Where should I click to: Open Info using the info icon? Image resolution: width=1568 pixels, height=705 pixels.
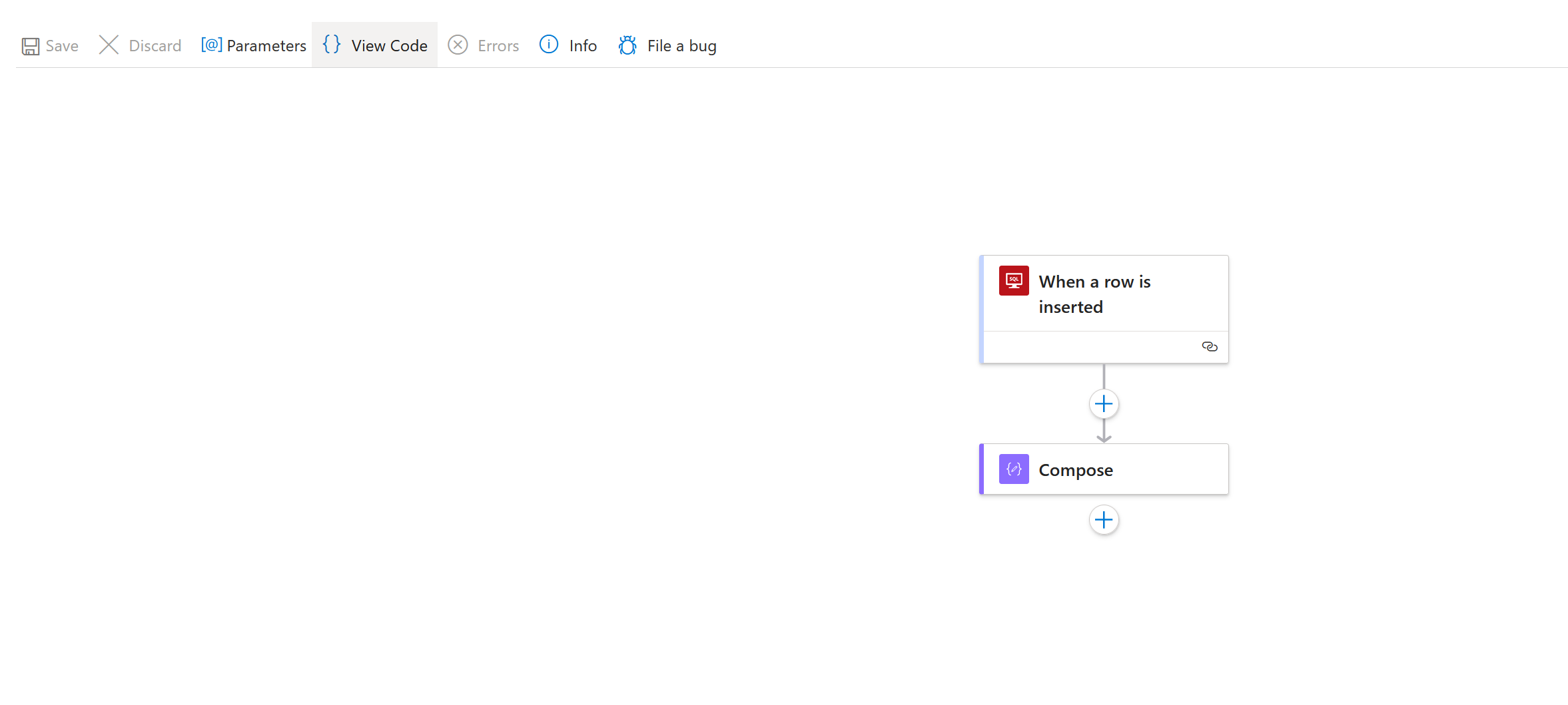pyautogui.click(x=548, y=45)
